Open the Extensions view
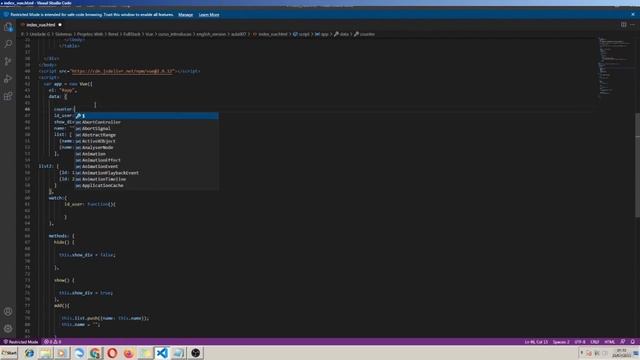Viewport: 640px width, 360px height. 8,96
